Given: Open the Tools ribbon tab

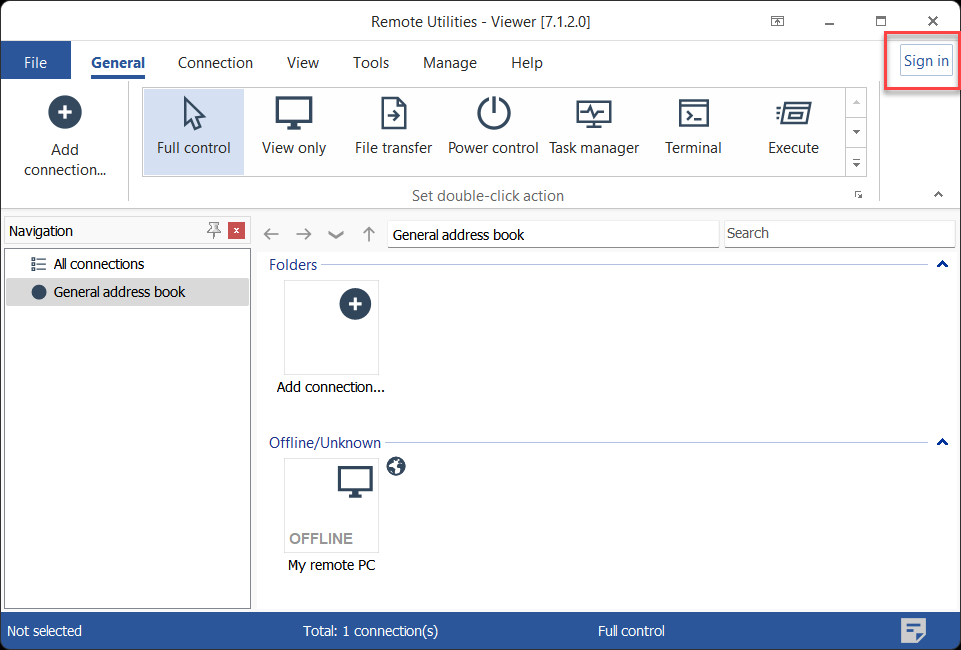Looking at the screenshot, I should (x=371, y=62).
